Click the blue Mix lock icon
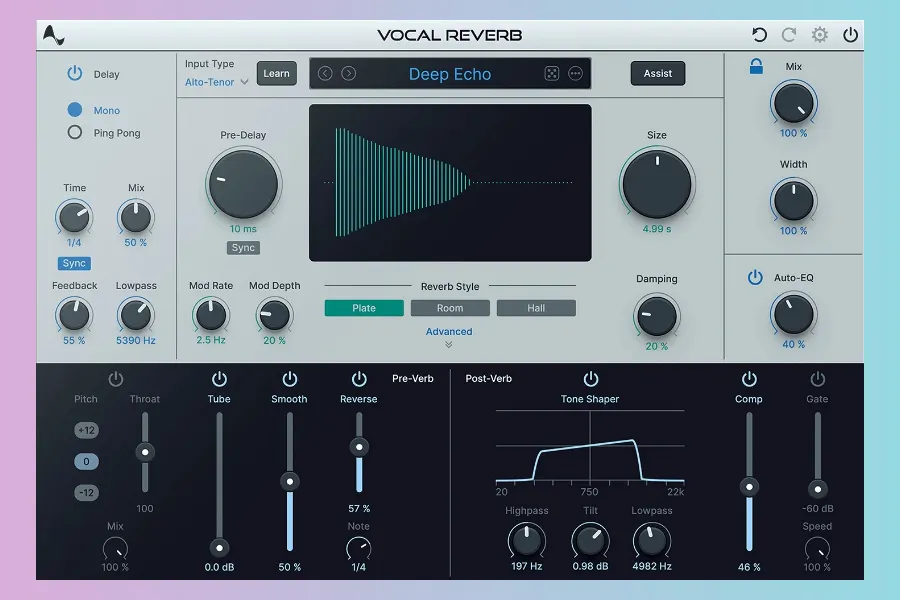This screenshot has height=600, width=900. [757, 67]
